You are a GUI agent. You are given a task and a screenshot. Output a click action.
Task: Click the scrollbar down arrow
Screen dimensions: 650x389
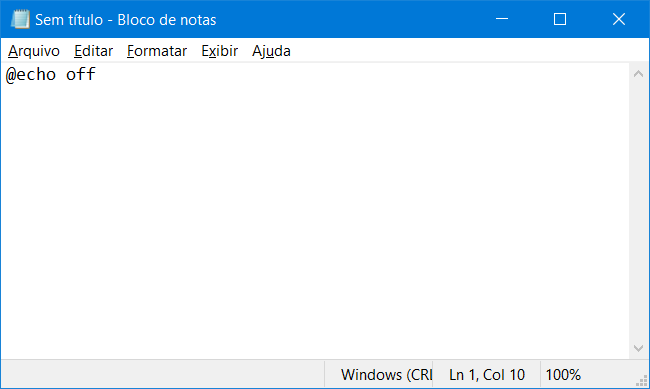638,348
